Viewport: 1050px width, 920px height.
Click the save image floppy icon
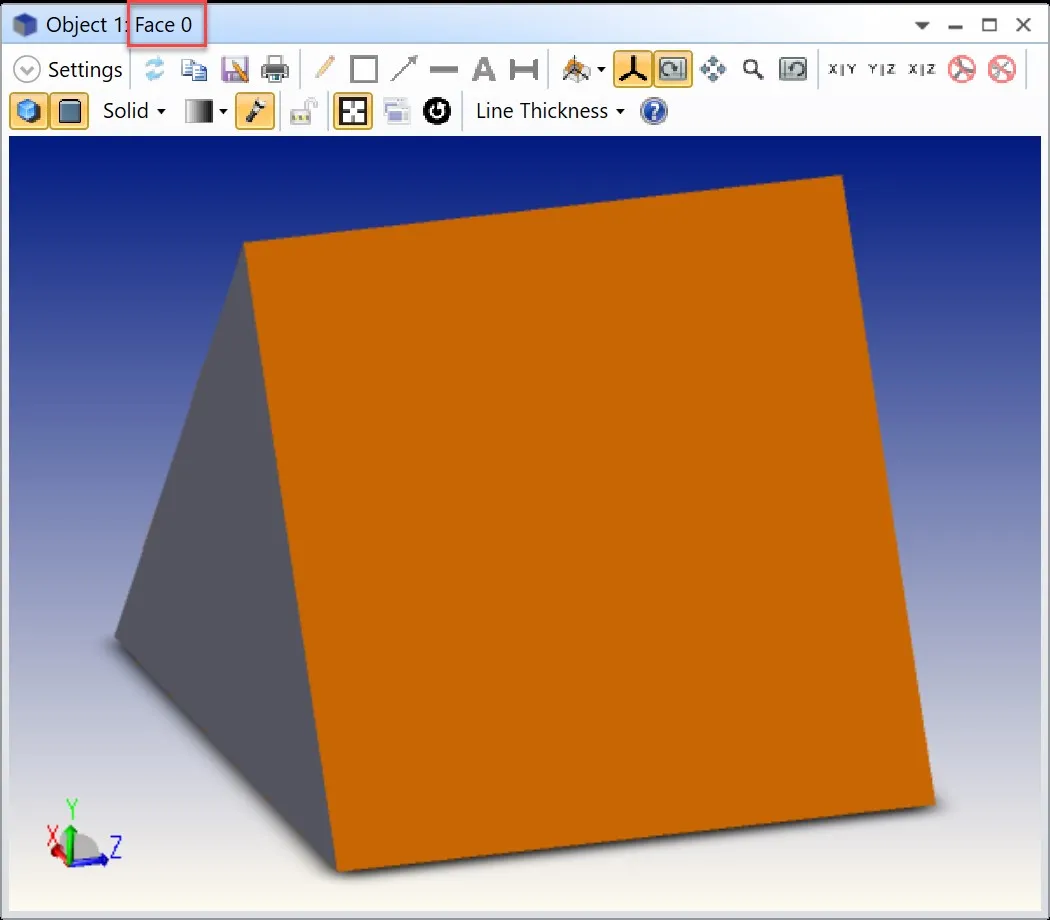234,69
